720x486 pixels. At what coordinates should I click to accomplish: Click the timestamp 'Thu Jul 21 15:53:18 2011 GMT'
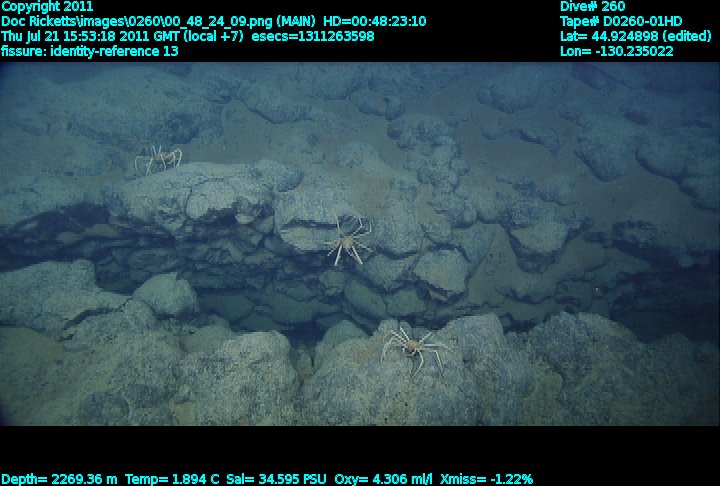90,36
